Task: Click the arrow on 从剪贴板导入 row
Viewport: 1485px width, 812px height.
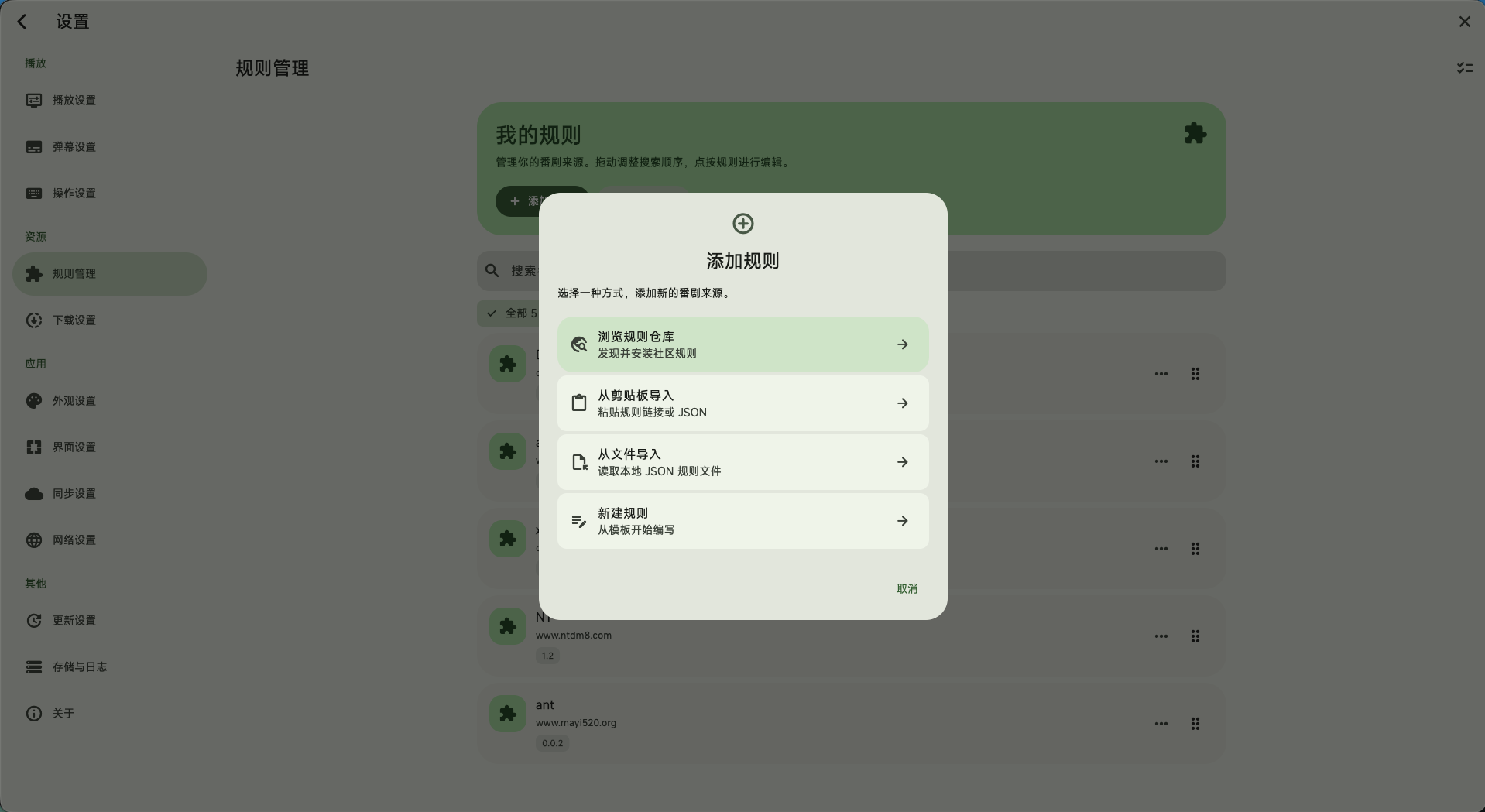Action: click(903, 403)
